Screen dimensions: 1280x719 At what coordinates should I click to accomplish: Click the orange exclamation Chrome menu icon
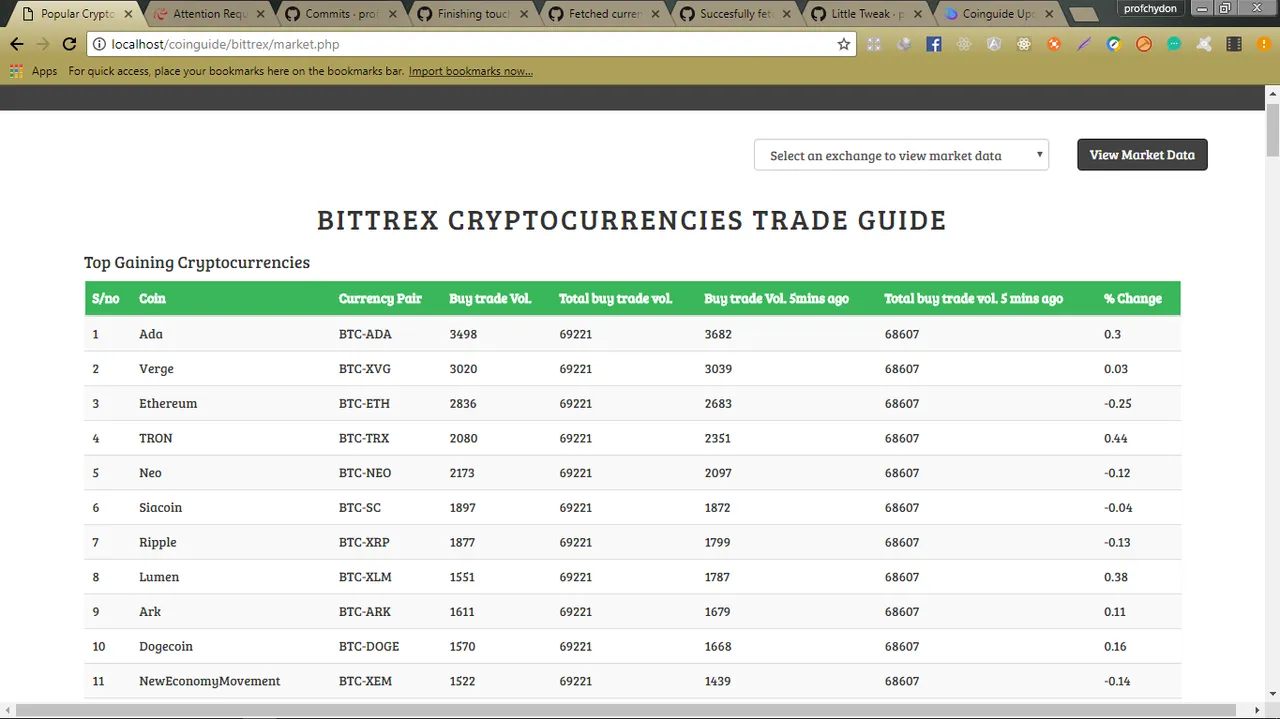[x=1262, y=44]
